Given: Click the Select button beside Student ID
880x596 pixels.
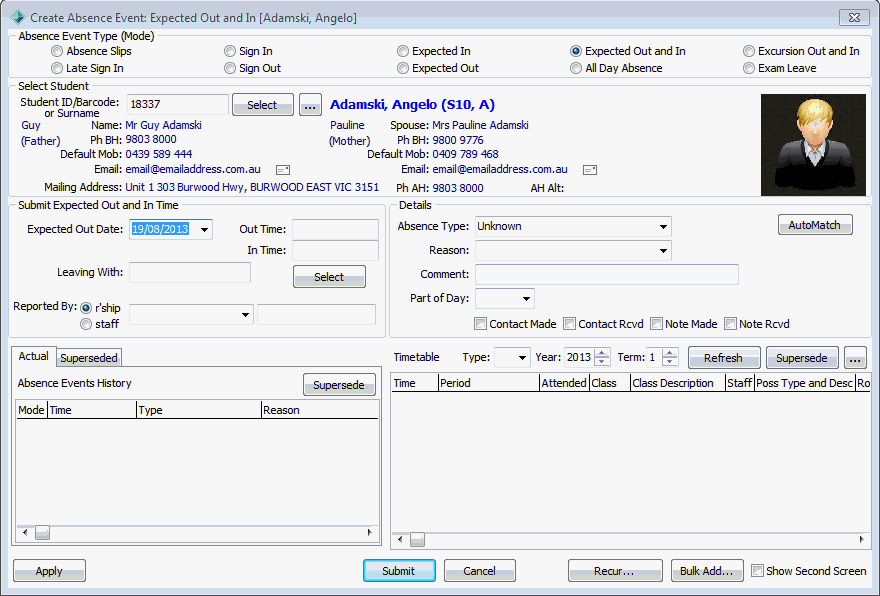Looking at the screenshot, I should pyautogui.click(x=263, y=105).
